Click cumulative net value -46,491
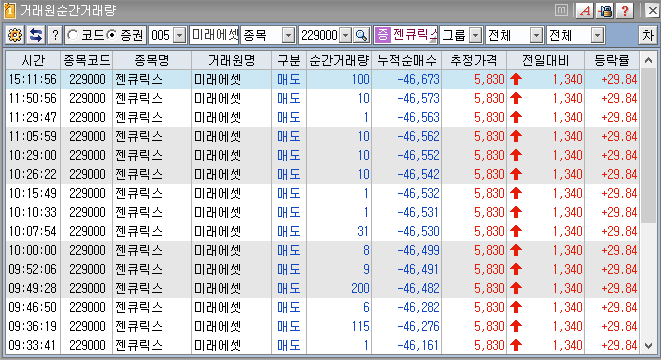 coord(418,269)
